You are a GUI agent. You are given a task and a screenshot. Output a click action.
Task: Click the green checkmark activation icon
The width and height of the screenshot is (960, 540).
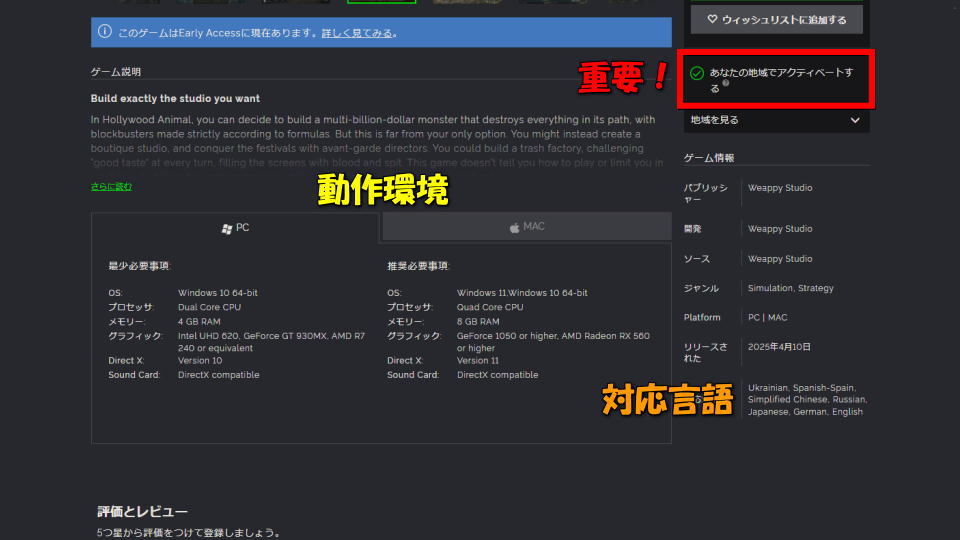[697, 73]
